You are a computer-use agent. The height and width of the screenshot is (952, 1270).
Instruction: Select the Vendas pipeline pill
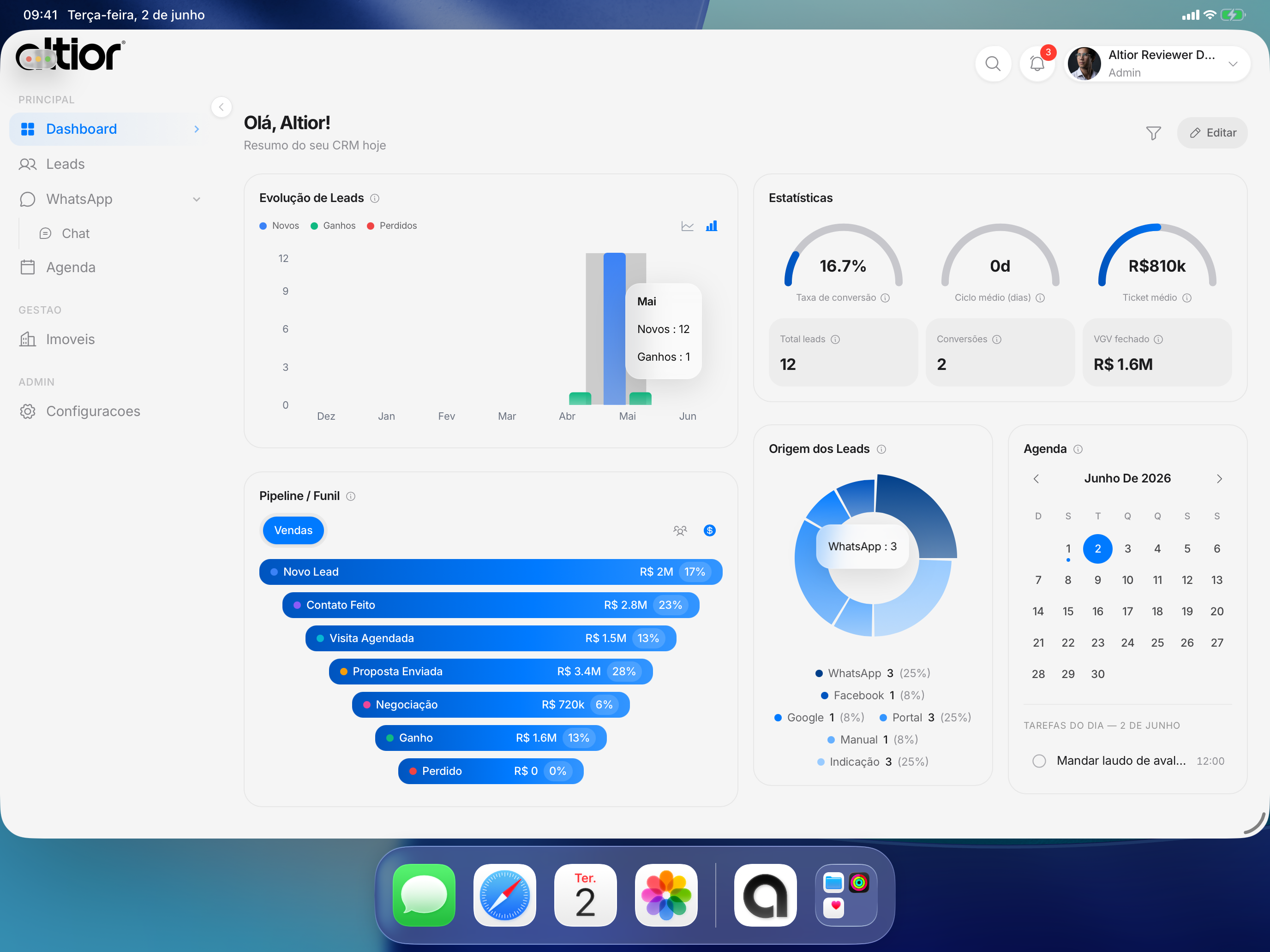coord(294,530)
